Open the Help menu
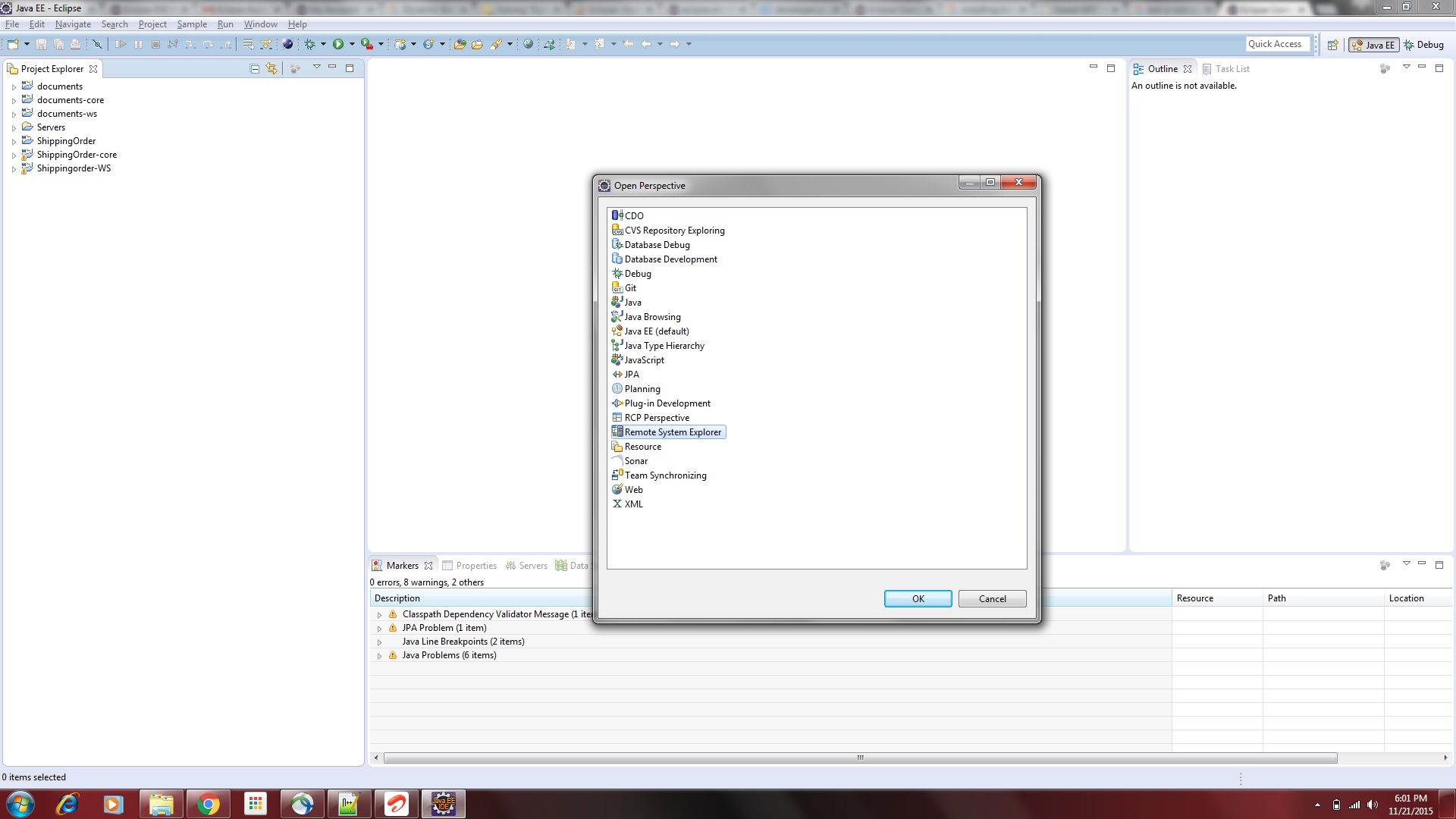This screenshot has height=819, width=1456. click(297, 24)
